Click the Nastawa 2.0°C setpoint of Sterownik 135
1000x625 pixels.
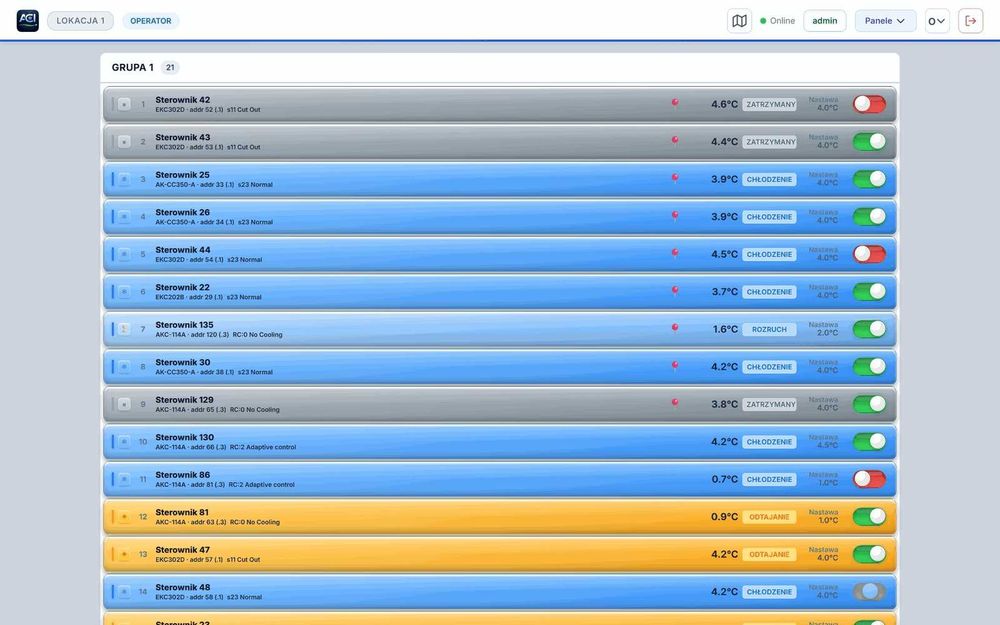pyautogui.click(x=823, y=329)
